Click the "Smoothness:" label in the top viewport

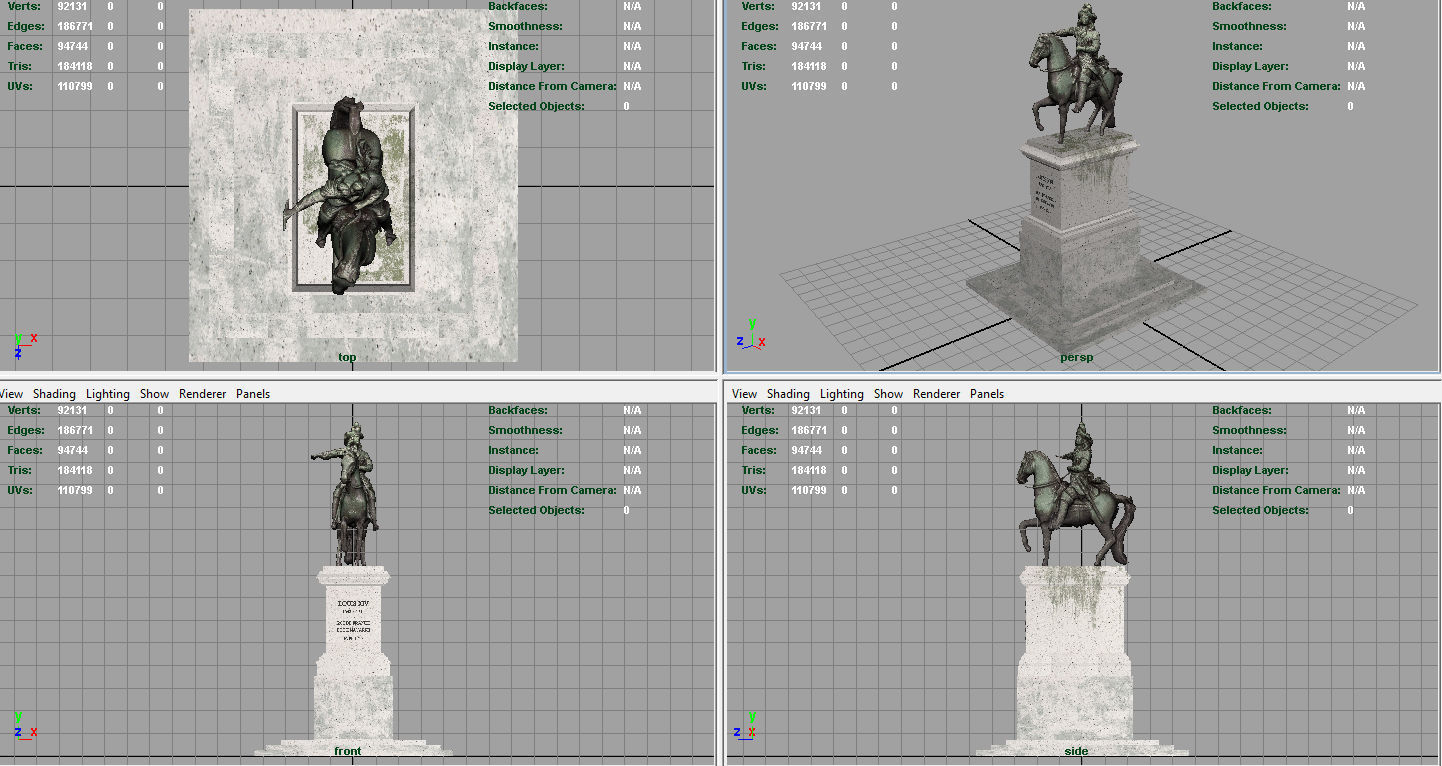pyautogui.click(x=525, y=26)
